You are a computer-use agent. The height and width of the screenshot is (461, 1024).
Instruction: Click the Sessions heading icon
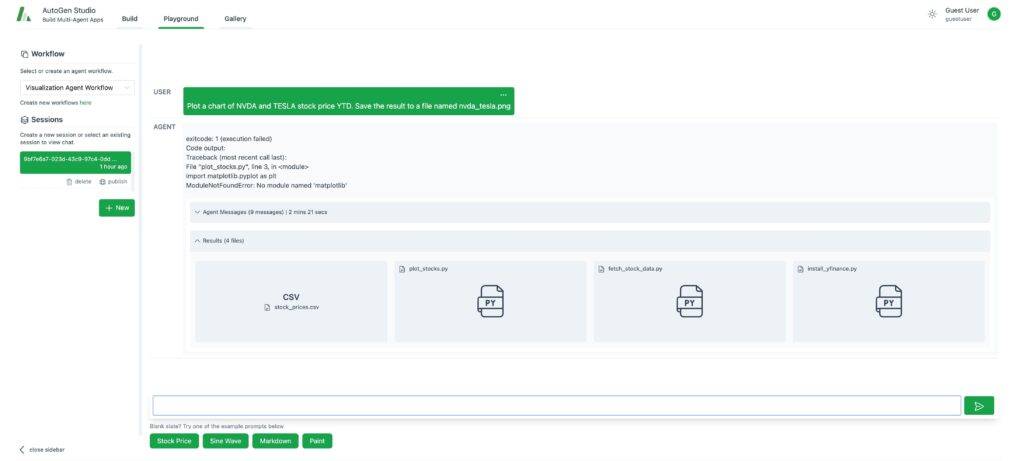pyautogui.click(x=24, y=120)
